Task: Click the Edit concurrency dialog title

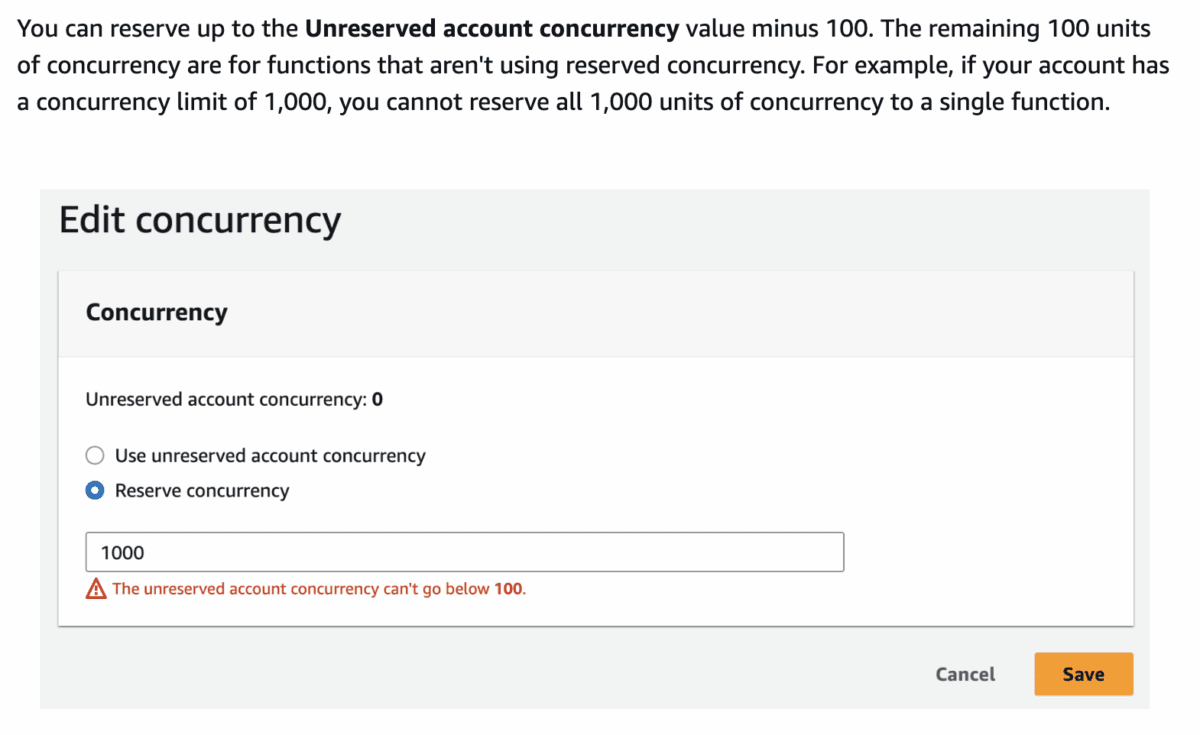Action: pyautogui.click(x=198, y=220)
